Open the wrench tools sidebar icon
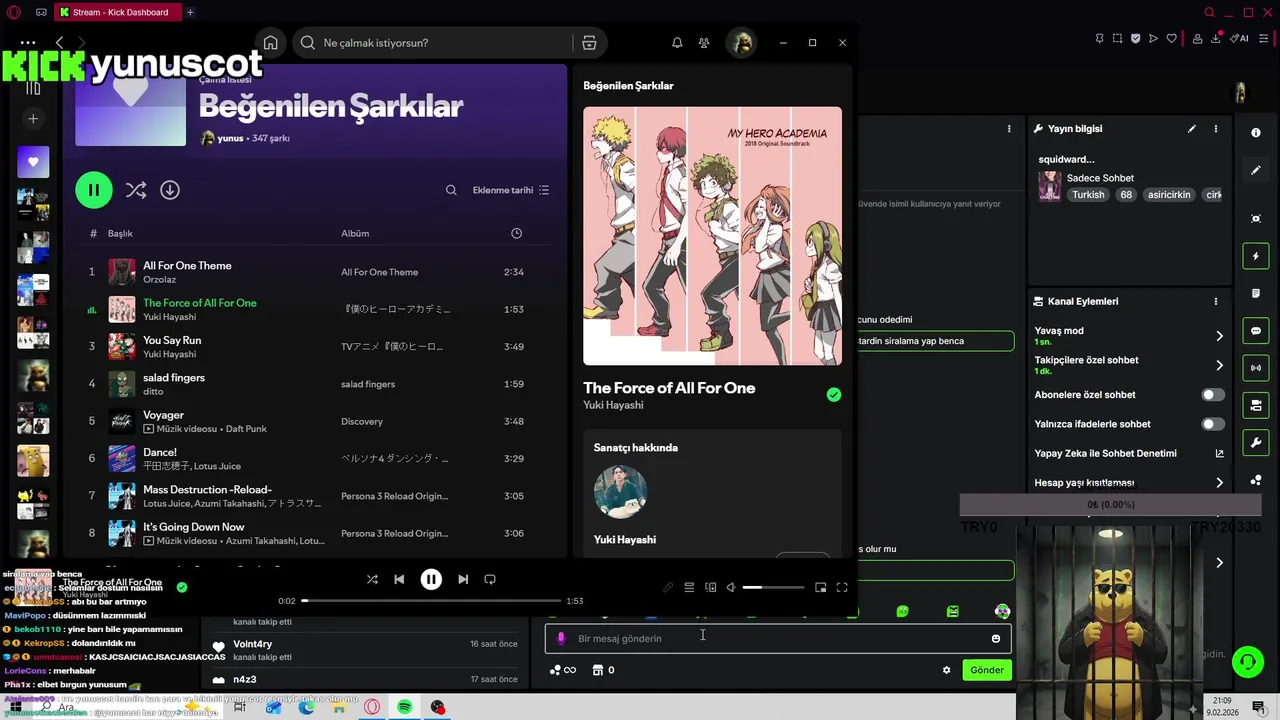Image resolution: width=1280 pixels, height=720 pixels. [x=1256, y=442]
